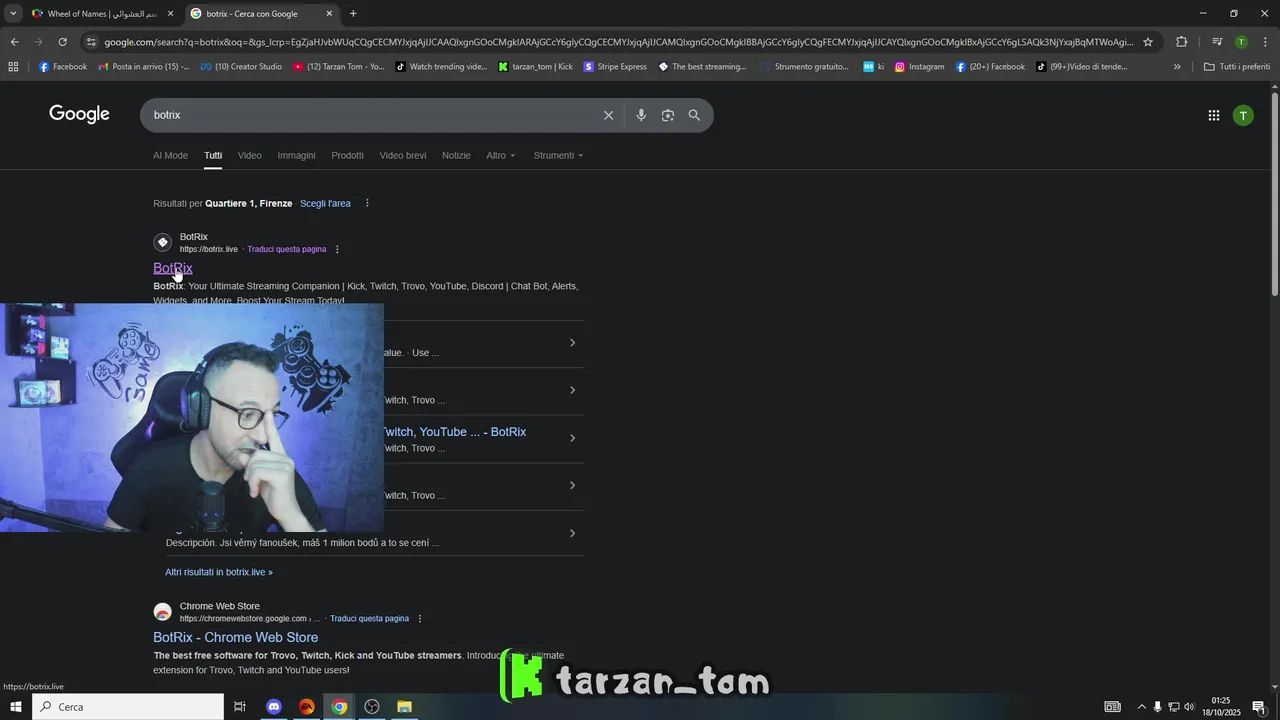Click Altri risultati in botrix.live
Image resolution: width=1280 pixels, height=720 pixels.
coord(219,572)
